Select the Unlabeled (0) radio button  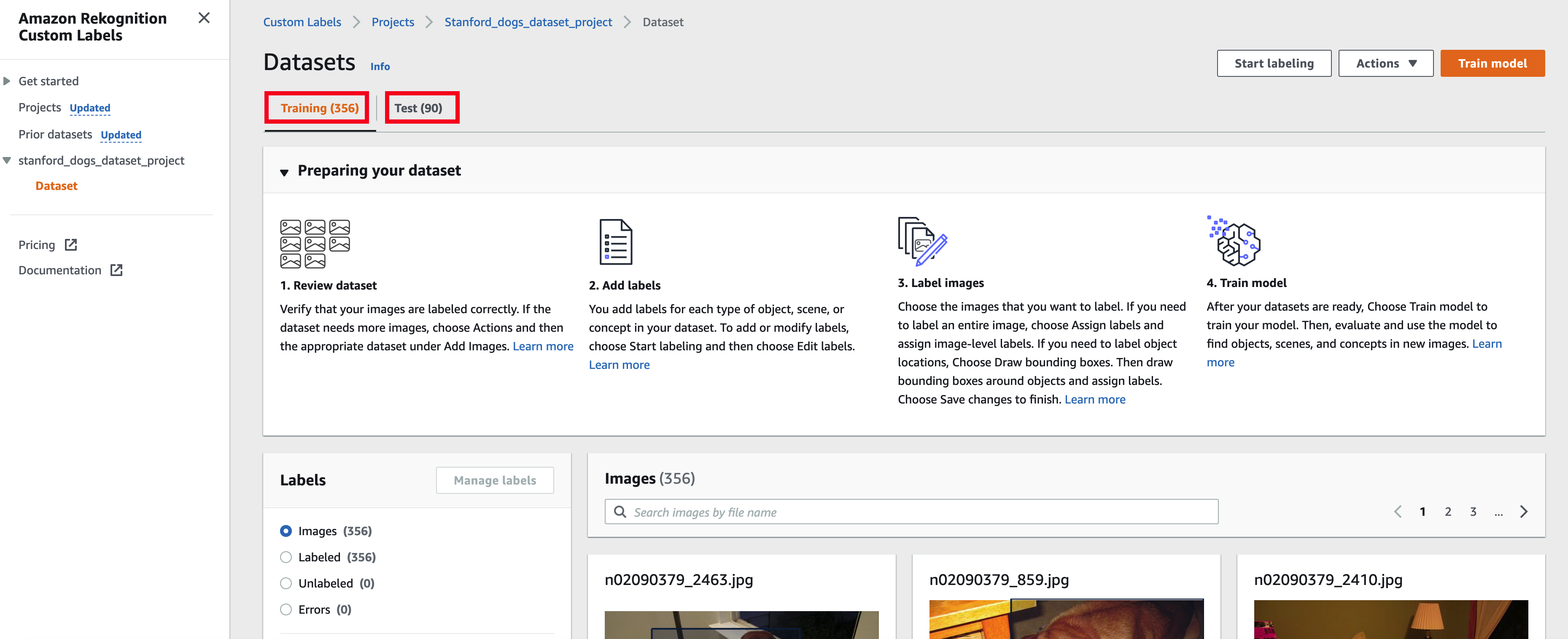point(286,584)
